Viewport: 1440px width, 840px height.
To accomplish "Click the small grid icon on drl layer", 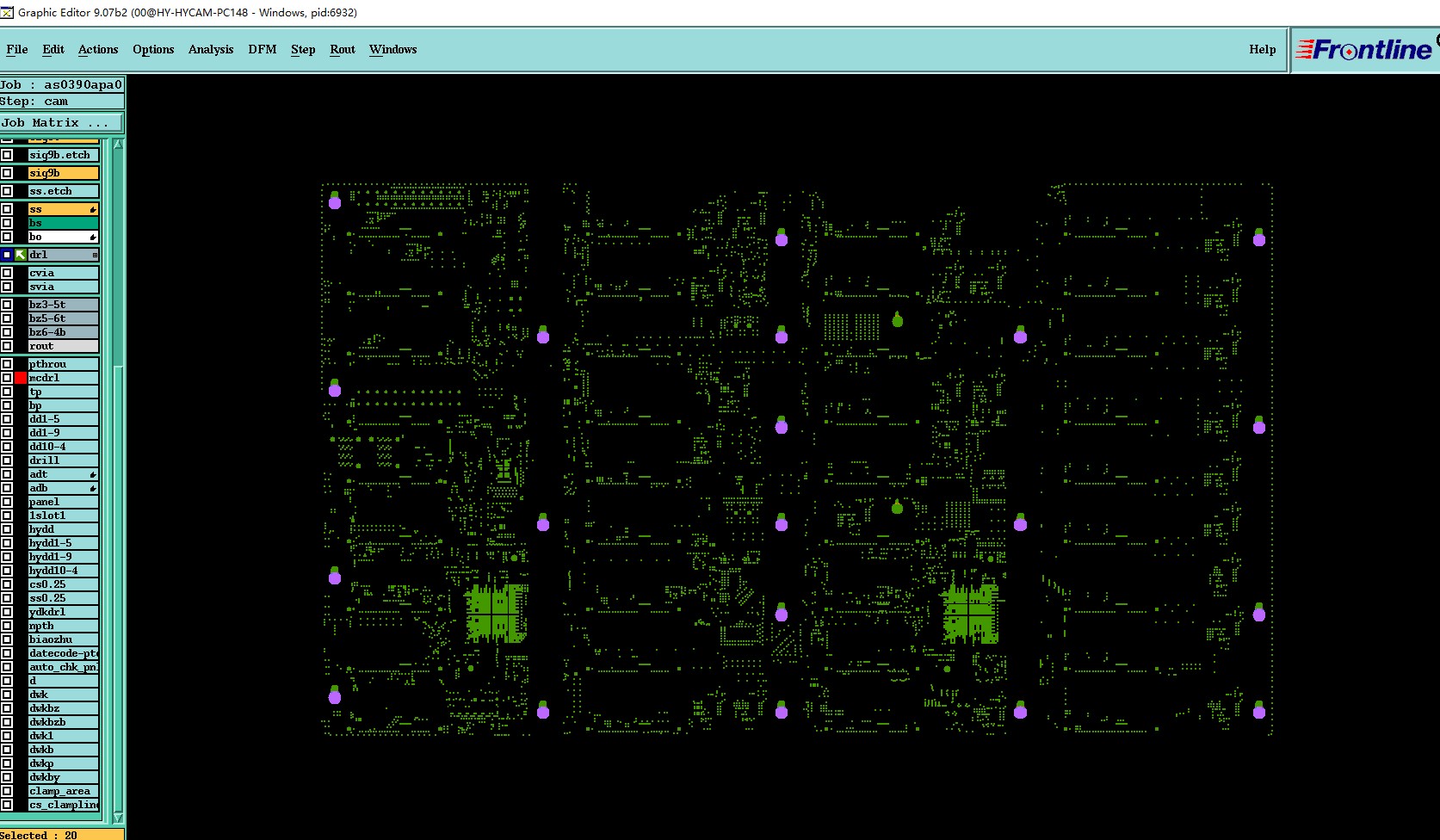I will point(95,255).
